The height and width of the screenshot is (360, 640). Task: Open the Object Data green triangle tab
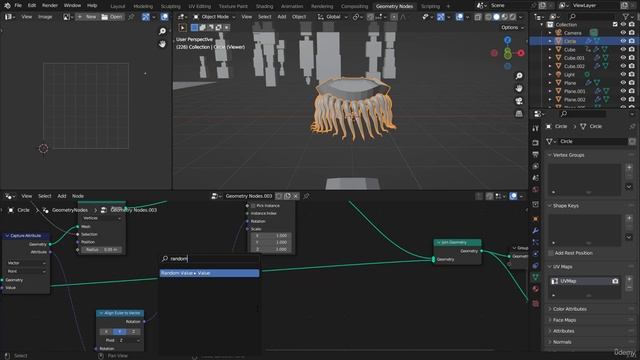tap(536, 277)
